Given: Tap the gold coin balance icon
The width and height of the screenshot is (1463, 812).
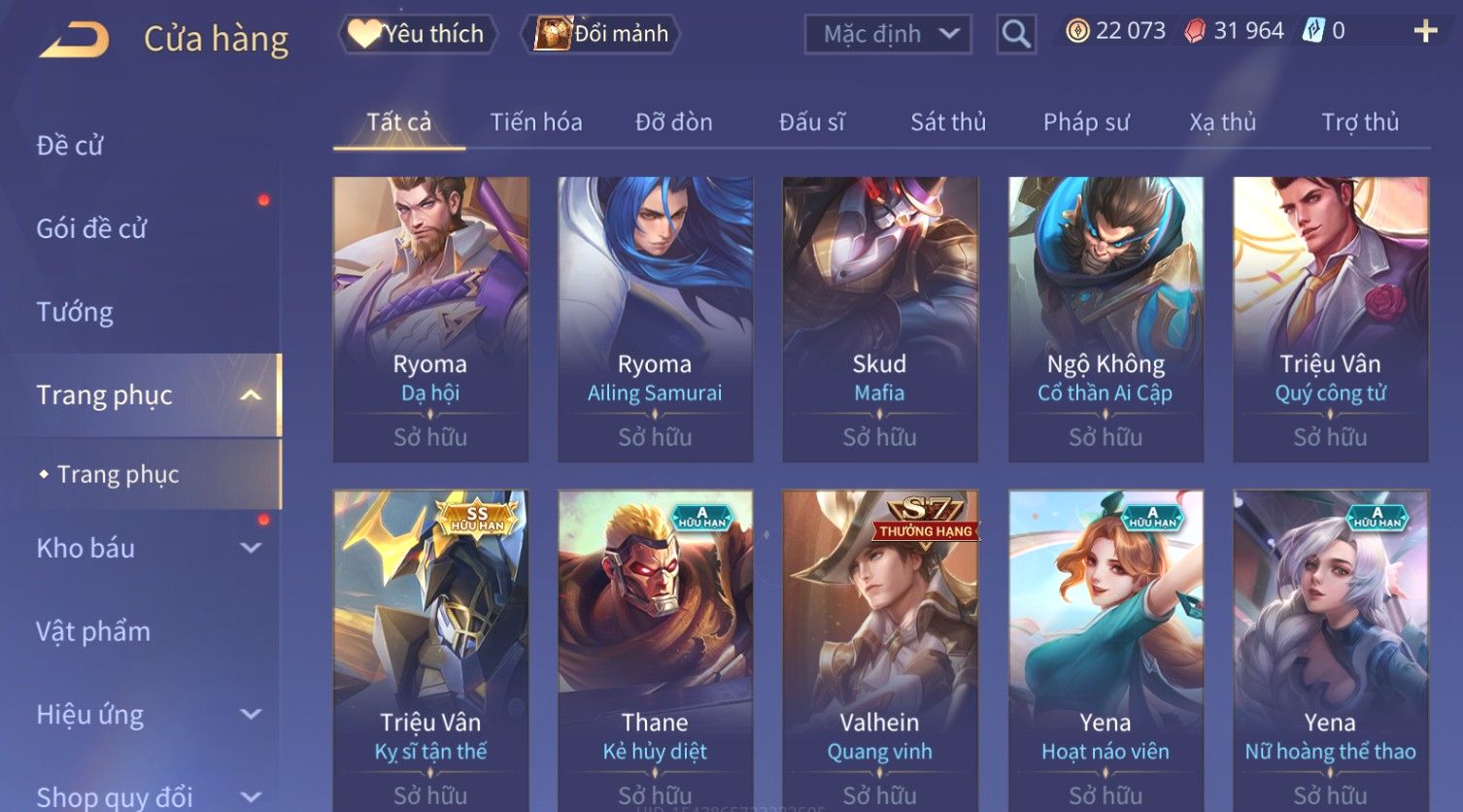Looking at the screenshot, I should click(x=1077, y=31).
